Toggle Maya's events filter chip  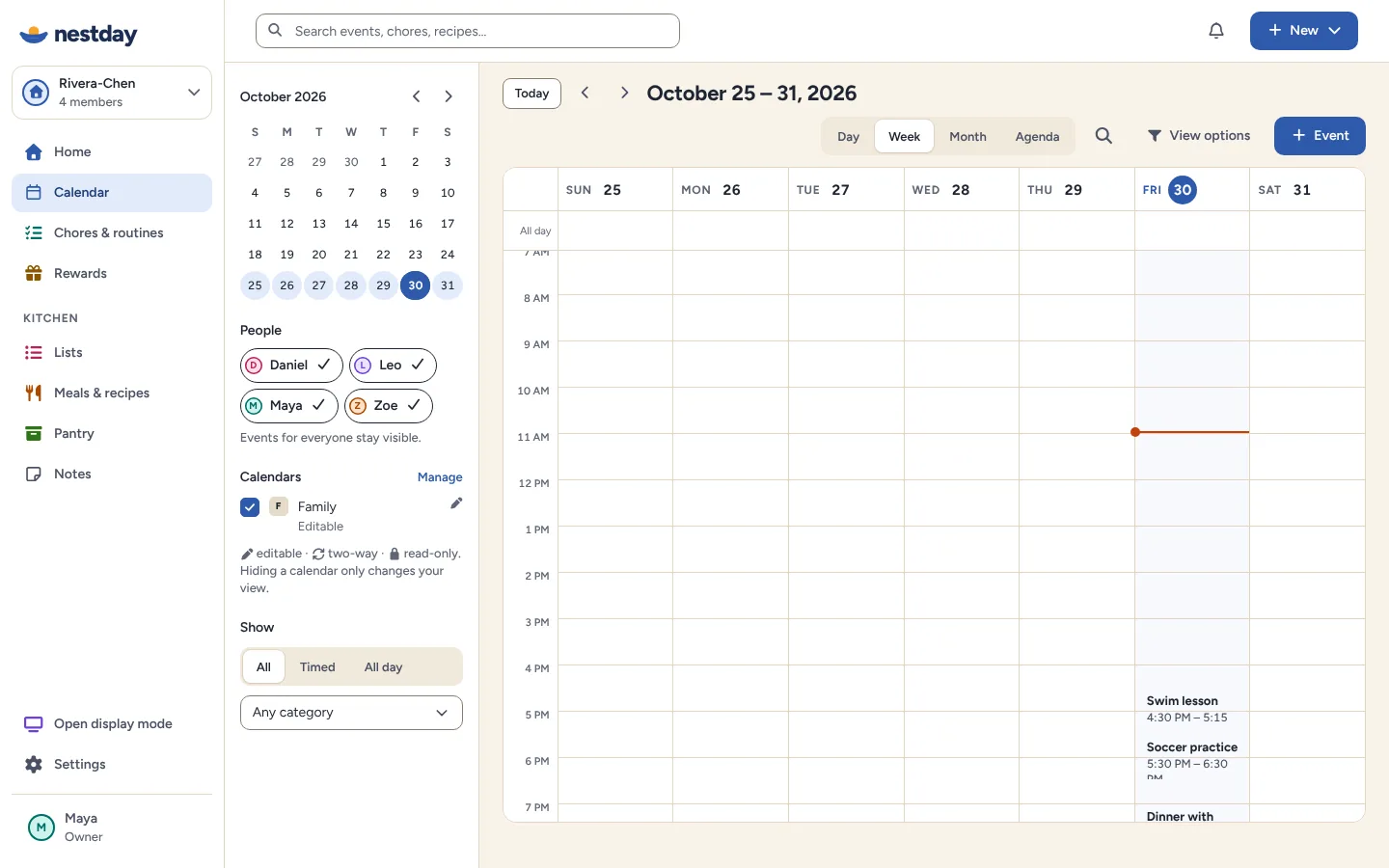(x=288, y=406)
